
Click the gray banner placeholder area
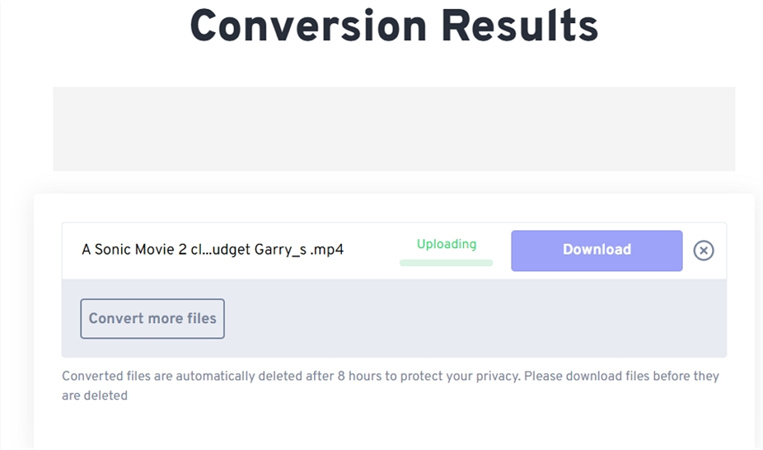click(x=393, y=128)
